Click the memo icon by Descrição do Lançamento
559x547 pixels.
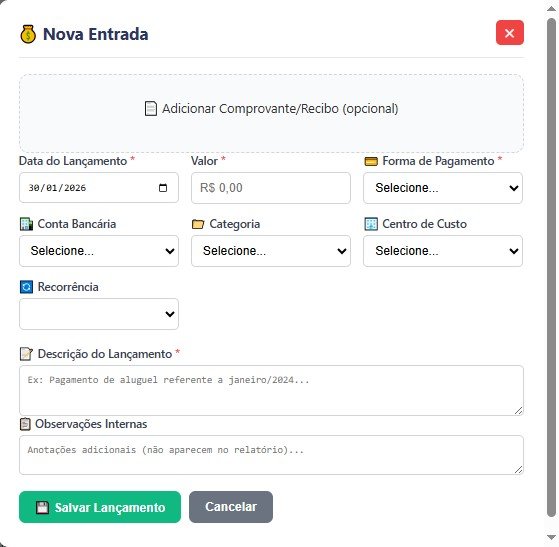pos(26,354)
